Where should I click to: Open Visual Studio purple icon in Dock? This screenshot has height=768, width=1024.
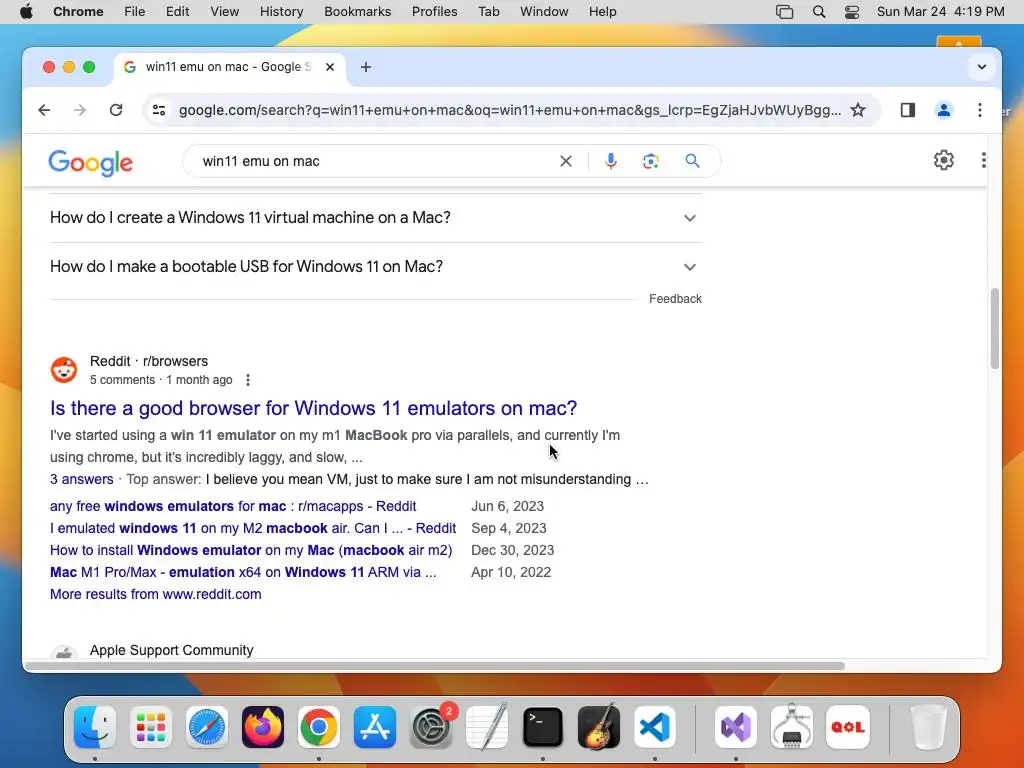(x=736, y=727)
